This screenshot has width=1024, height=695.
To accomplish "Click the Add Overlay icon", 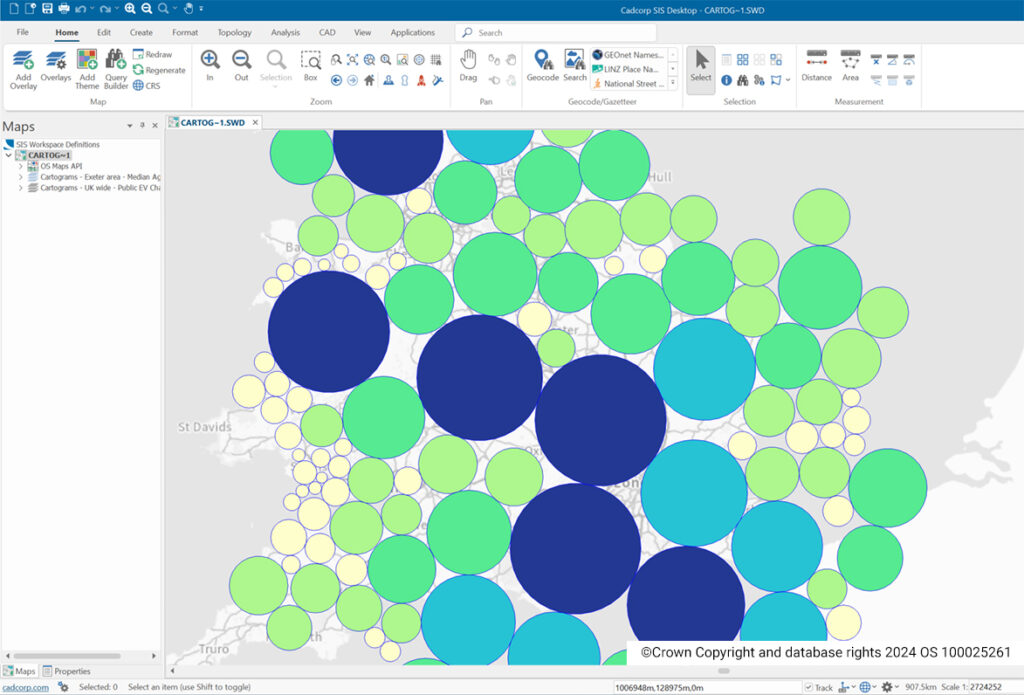I will pos(23,60).
